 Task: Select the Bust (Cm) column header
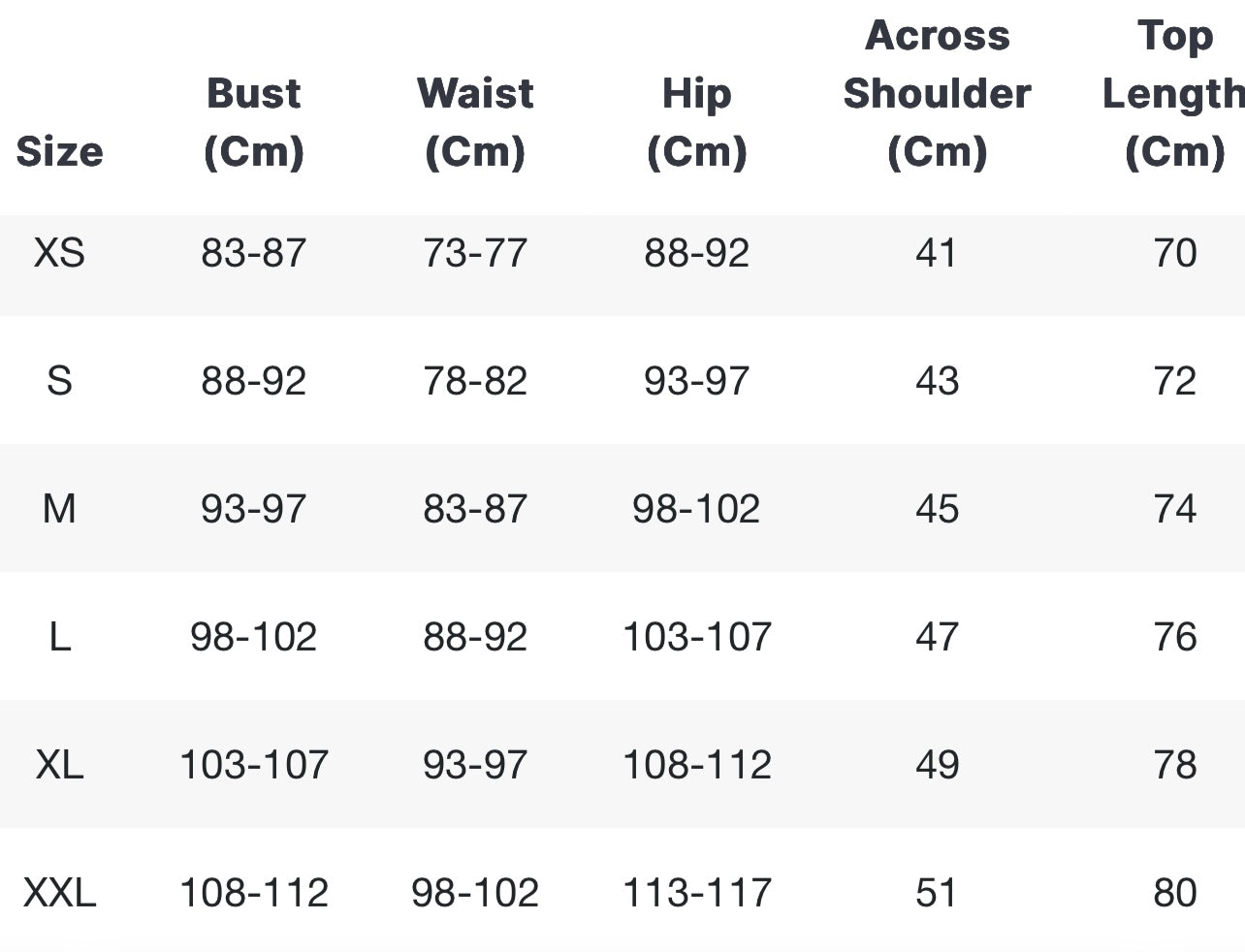click(254, 122)
